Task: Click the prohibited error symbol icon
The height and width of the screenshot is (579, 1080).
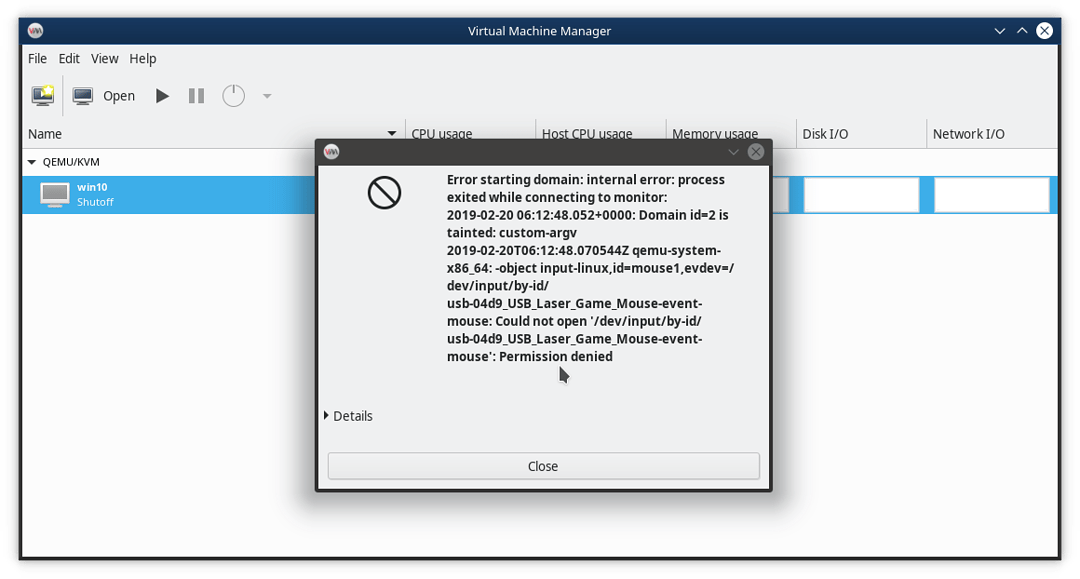Action: [384, 193]
